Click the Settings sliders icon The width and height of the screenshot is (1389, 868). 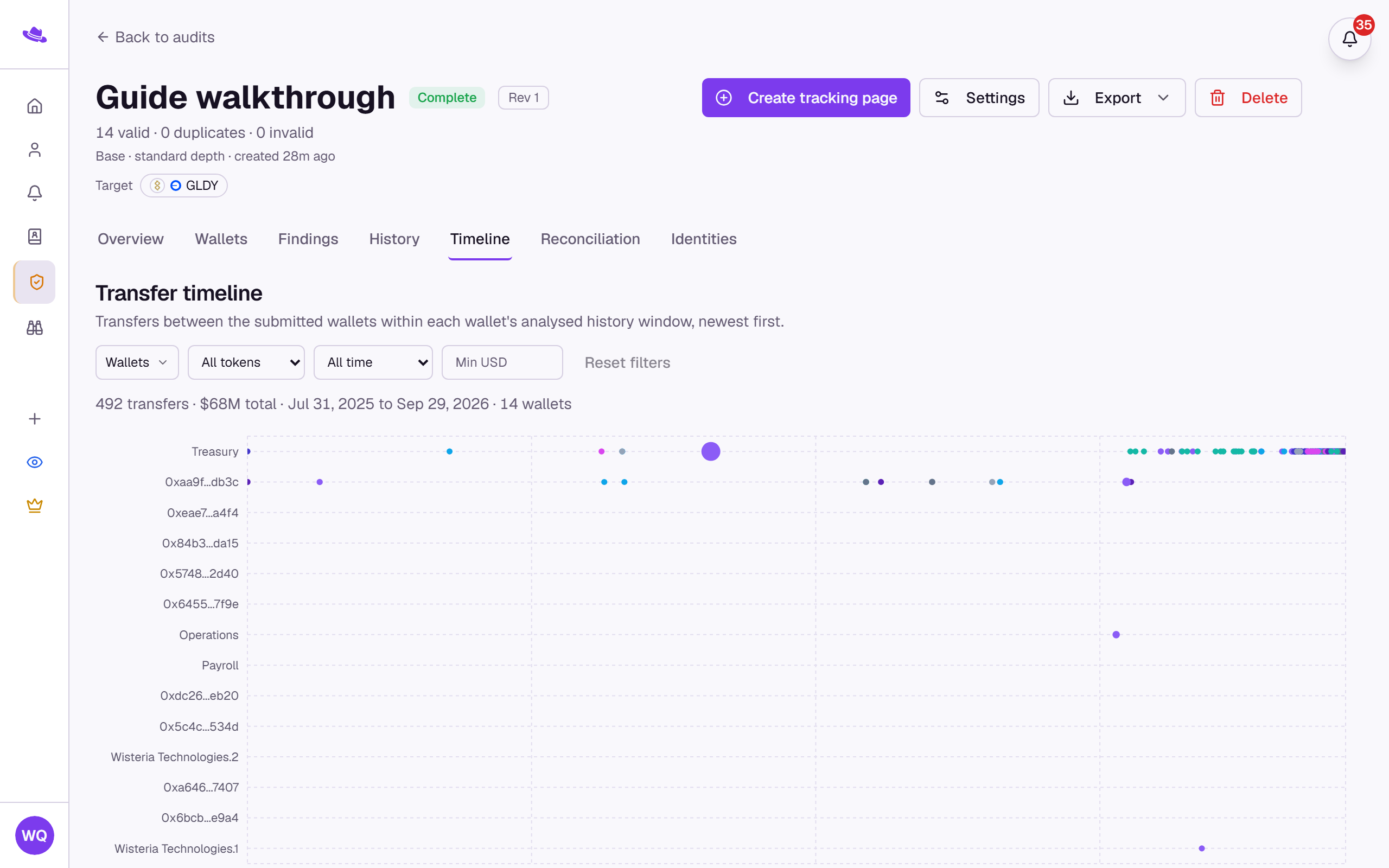941,98
